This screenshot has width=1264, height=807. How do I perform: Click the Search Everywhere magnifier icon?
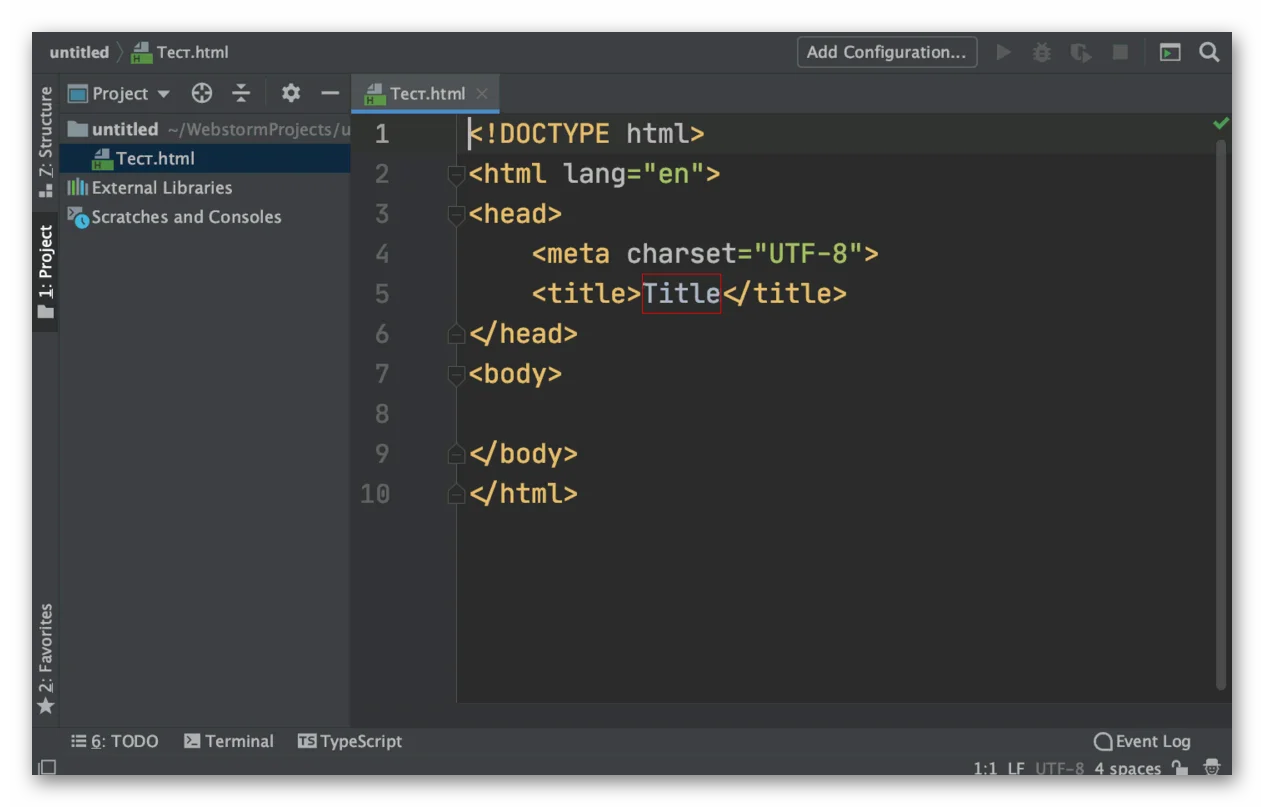tap(1209, 52)
